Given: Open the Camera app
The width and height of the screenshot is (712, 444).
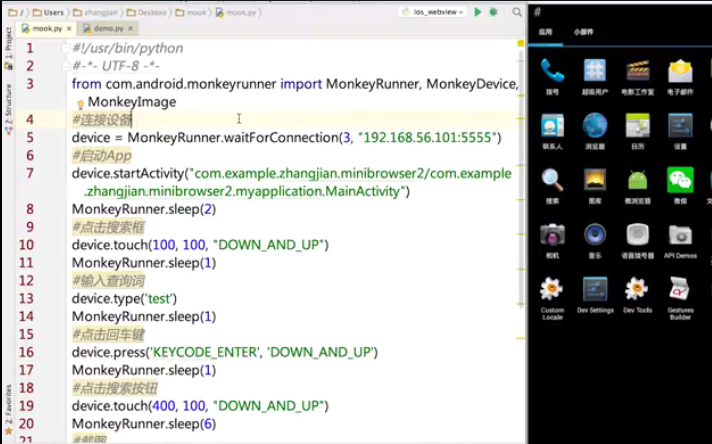Looking at the screenshot, I should click(x=552, y=235).
